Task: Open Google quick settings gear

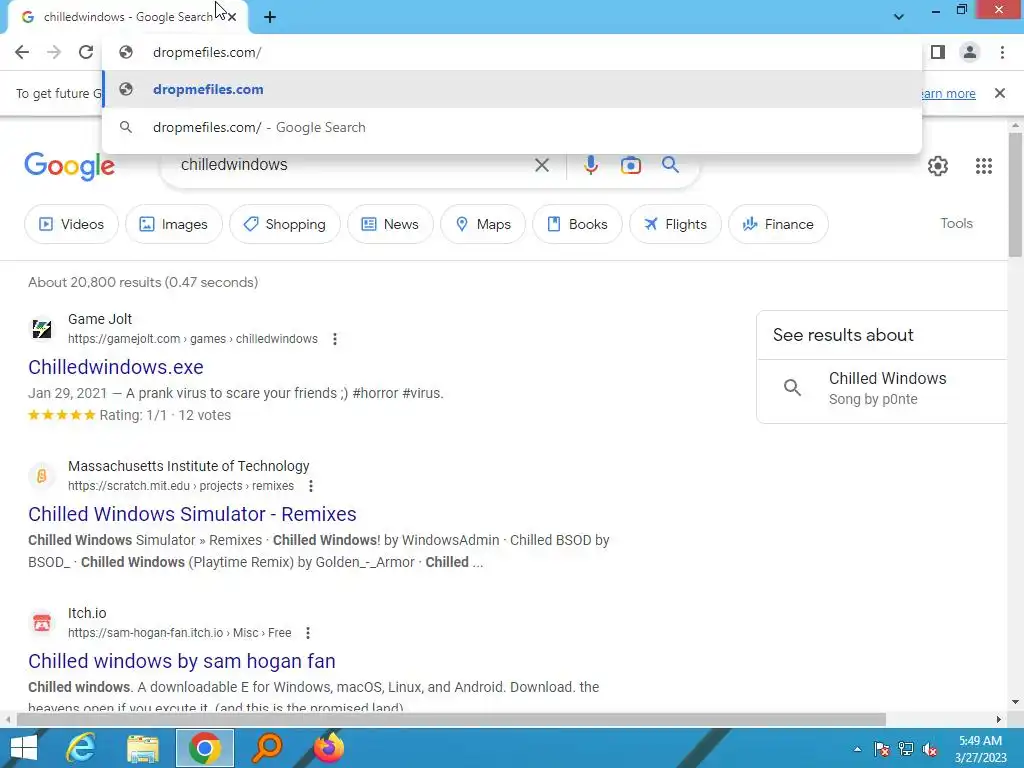Action: coord(938,166)
